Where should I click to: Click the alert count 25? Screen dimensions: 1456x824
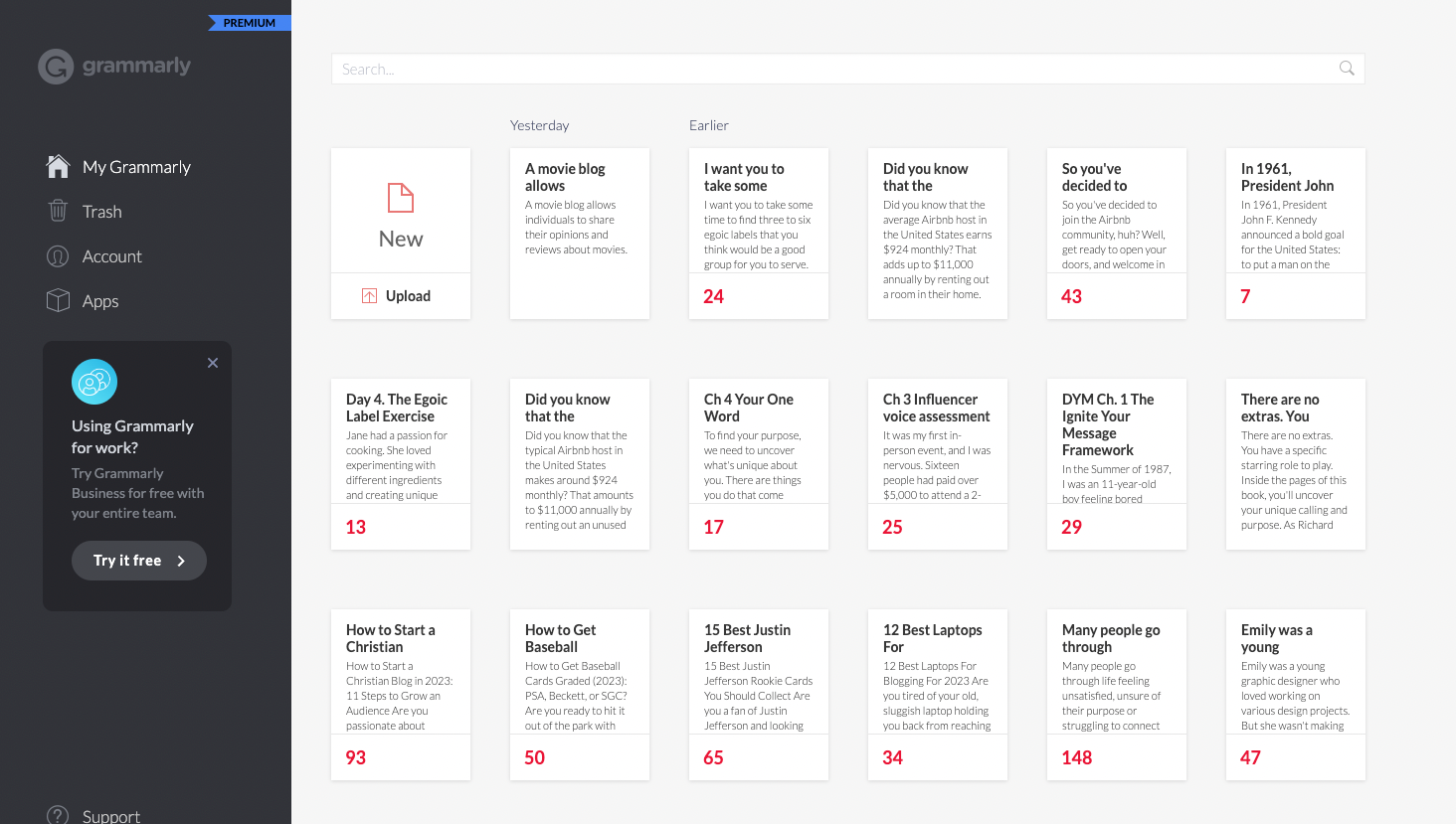click(893, 527)
